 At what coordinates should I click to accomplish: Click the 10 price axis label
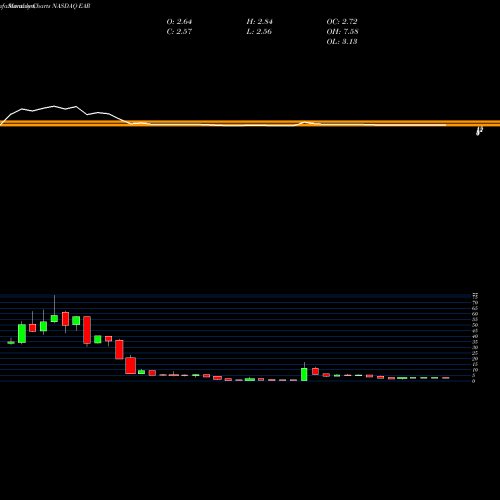[x=475, y=370]
